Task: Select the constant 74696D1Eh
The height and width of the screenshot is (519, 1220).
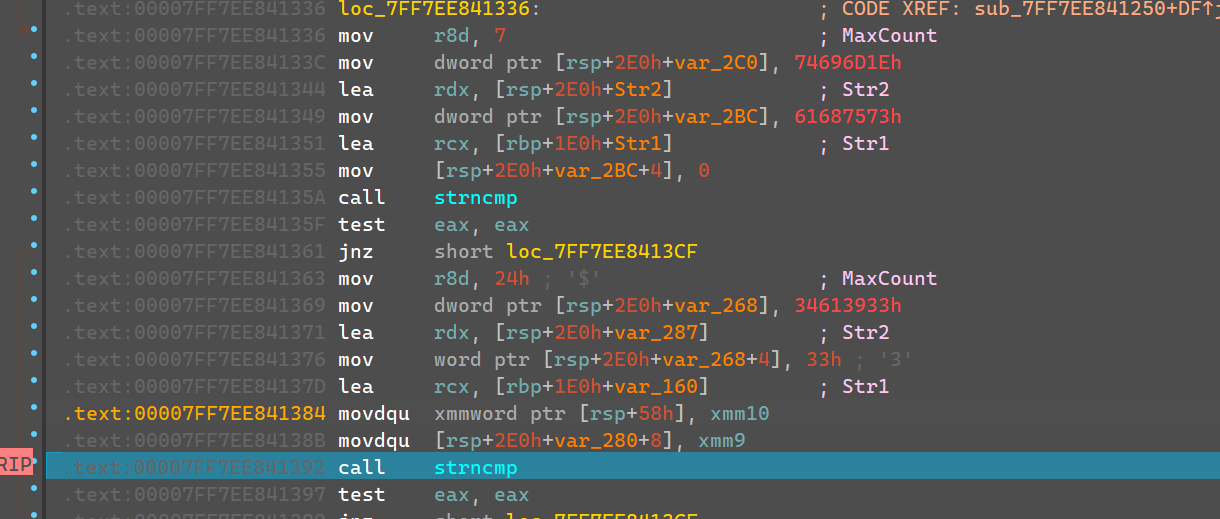Action: (x=847, y=63)
